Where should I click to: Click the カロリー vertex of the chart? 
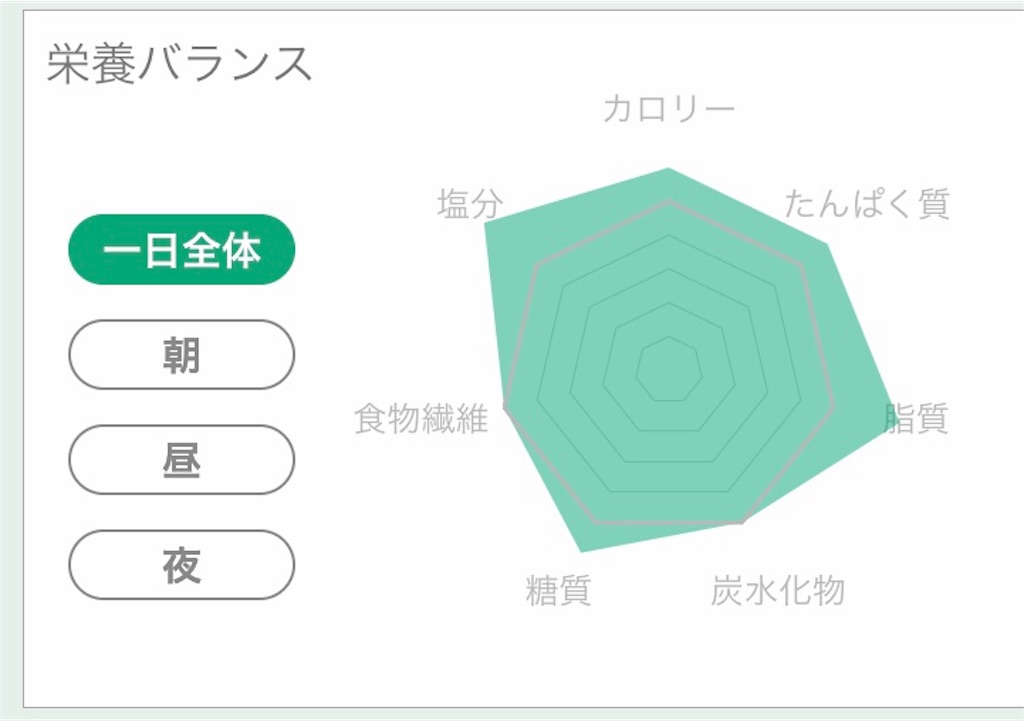pos(668,168)
